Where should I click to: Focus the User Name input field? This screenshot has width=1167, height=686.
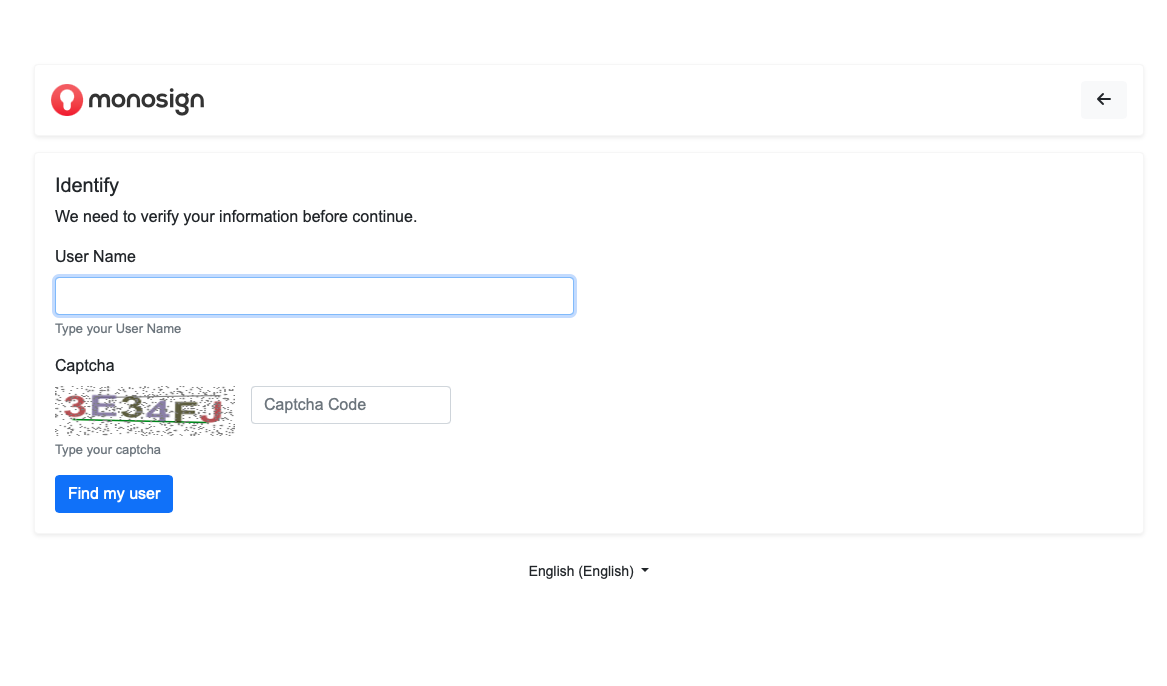pos(314,296)
